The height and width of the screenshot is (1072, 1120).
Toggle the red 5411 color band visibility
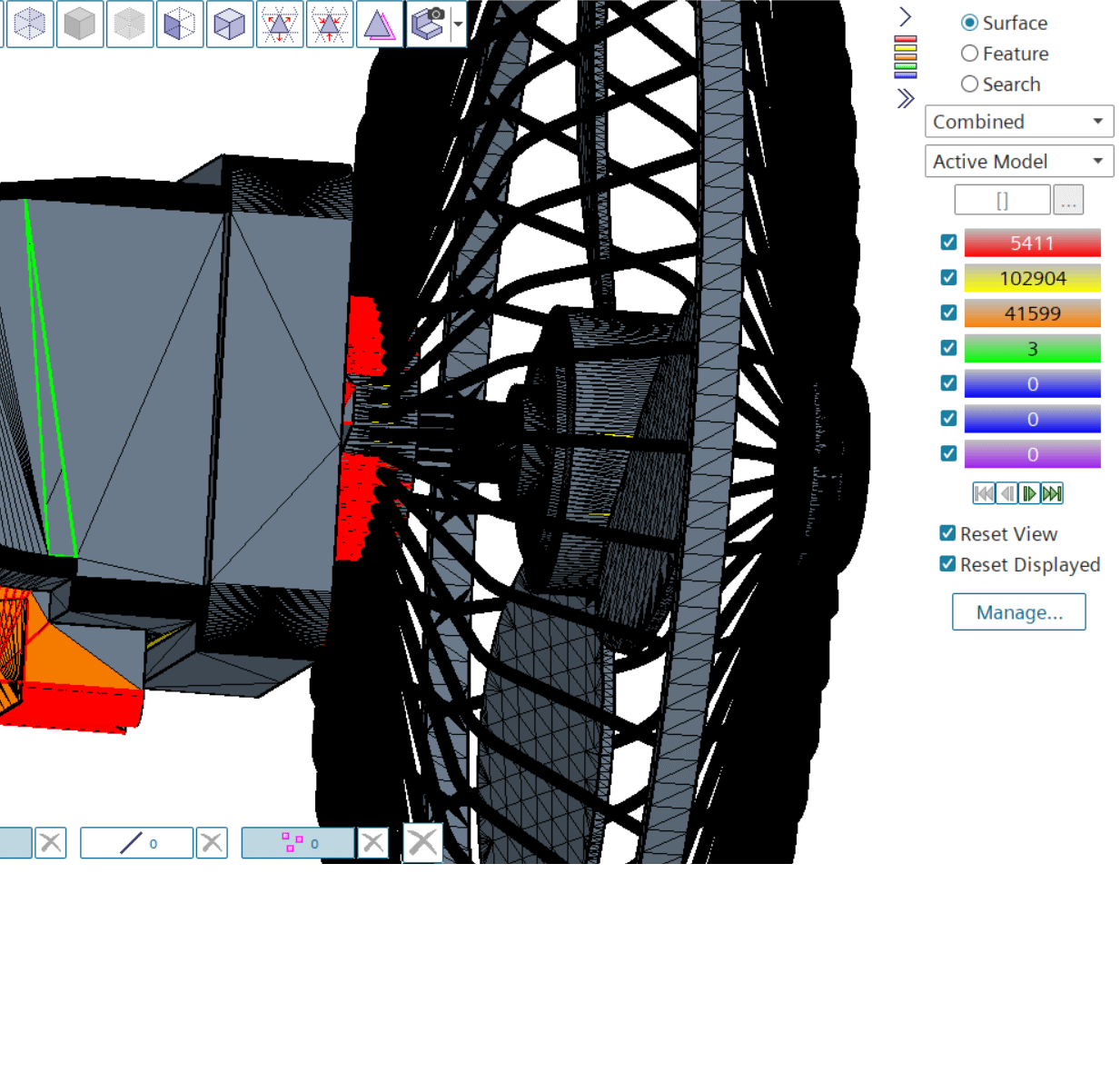(948, 243)
